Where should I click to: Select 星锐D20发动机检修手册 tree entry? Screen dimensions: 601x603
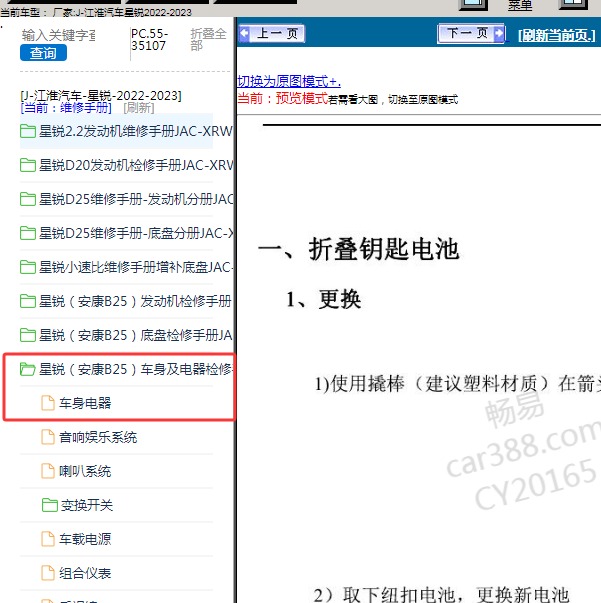(136, 165)
